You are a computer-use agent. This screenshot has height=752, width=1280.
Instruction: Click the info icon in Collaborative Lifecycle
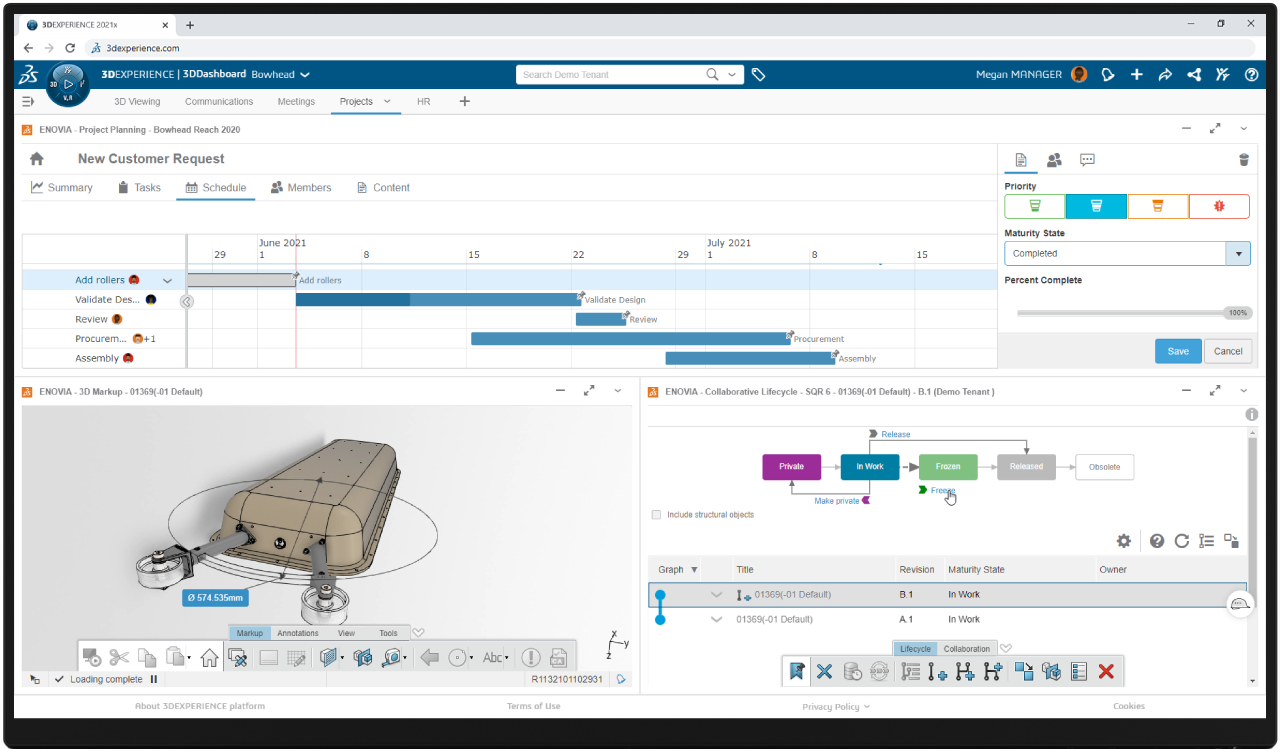tap(1251, 414)
